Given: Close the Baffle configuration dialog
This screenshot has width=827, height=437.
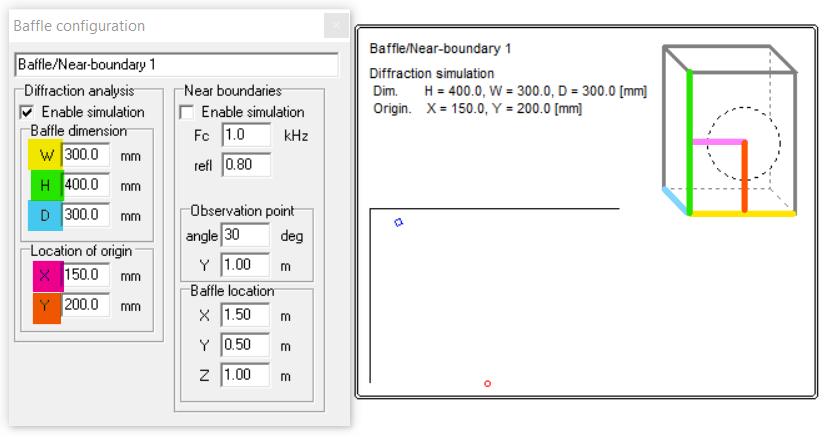Looking at the screenshot, I should point(336,26).
